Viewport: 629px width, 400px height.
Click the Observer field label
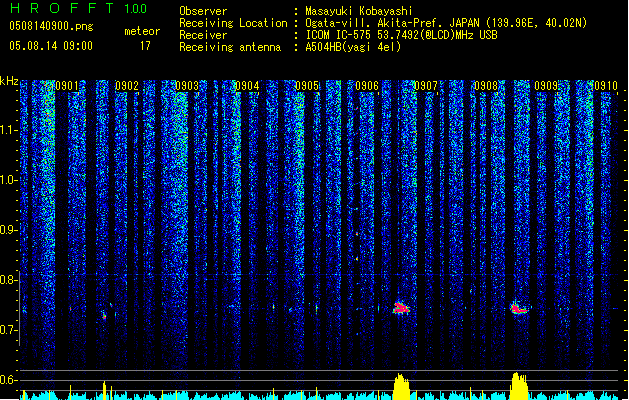point(203,11)
